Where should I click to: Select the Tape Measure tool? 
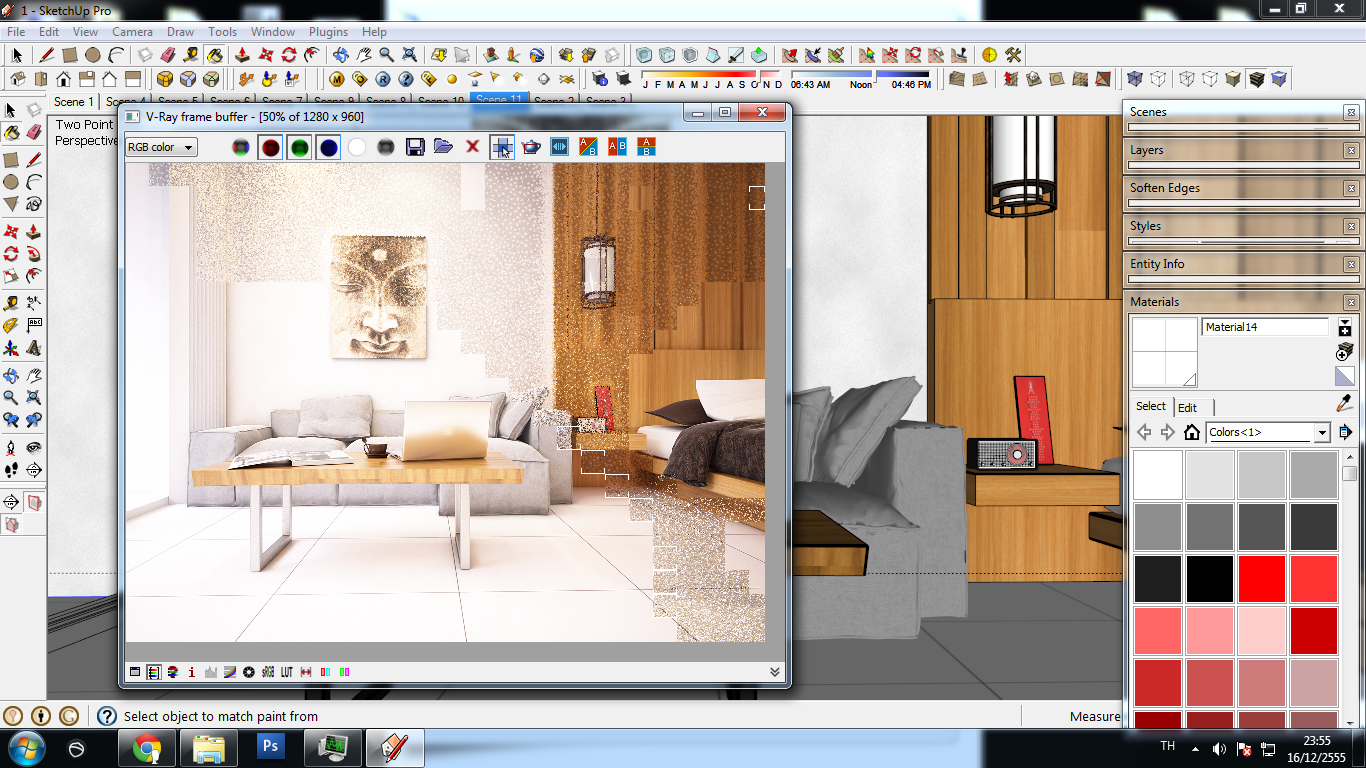click(190, 55)
